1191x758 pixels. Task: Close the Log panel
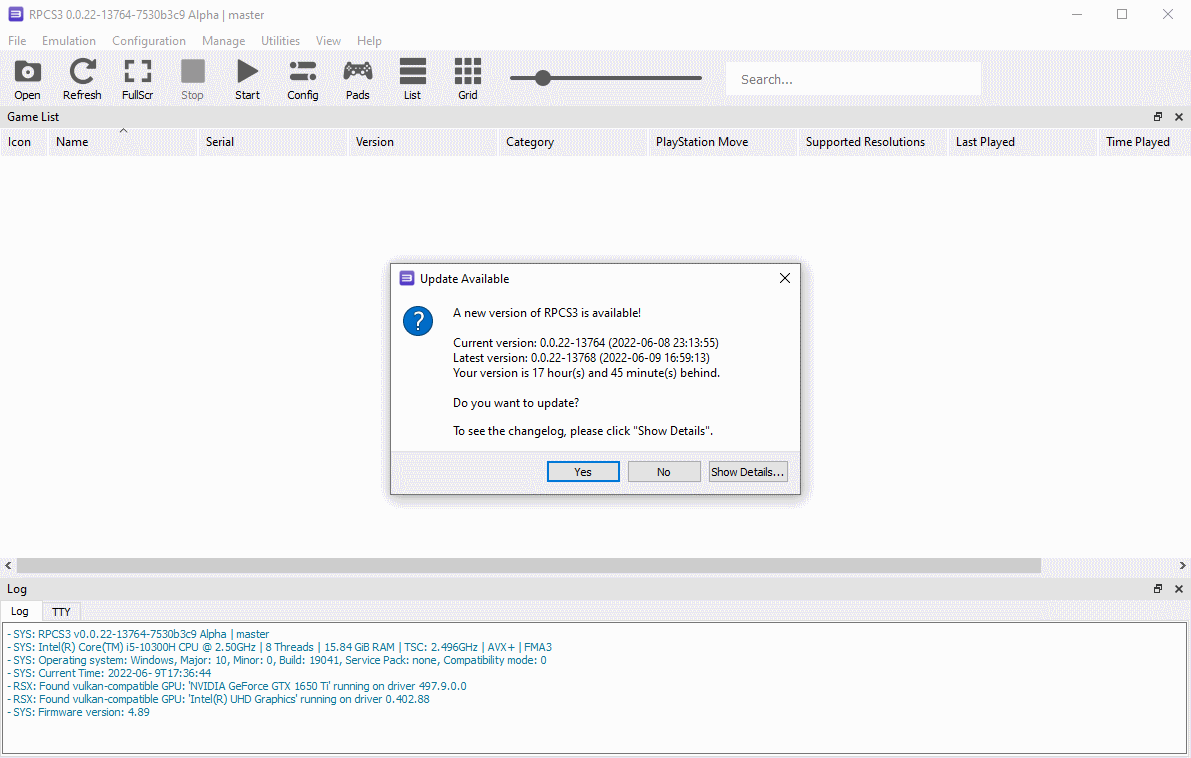pyautogui.click(x=1178, y=589)
